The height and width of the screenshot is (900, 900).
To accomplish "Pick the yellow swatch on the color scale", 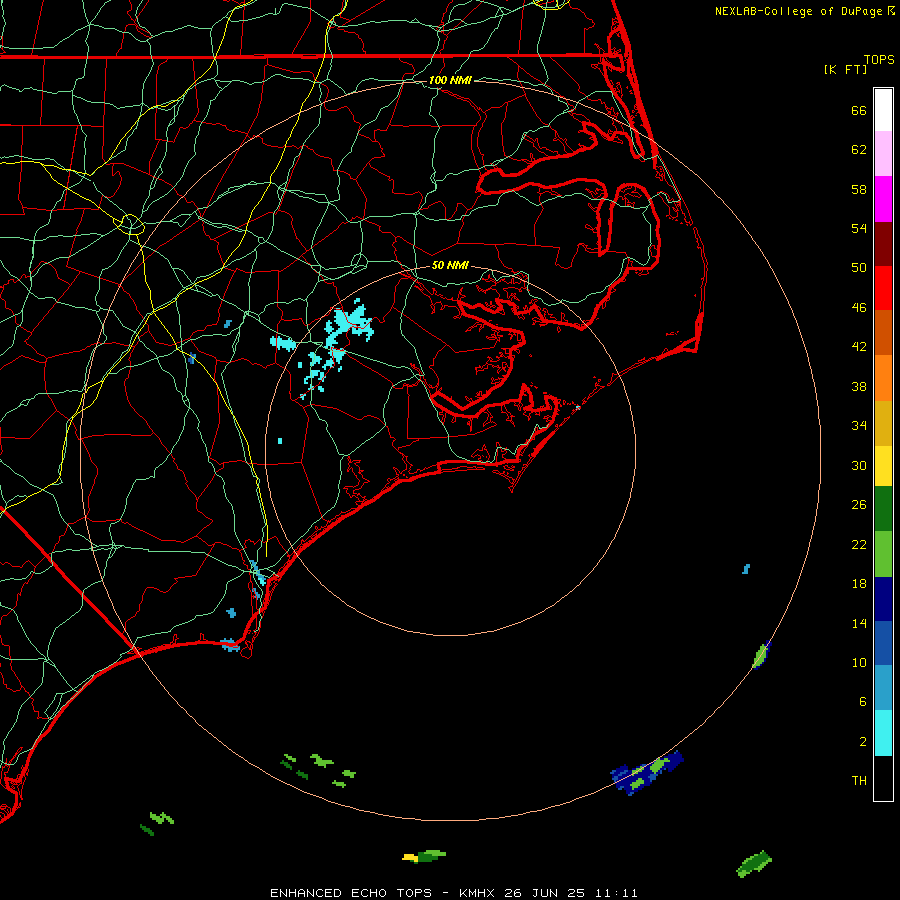I will pyautogui.click(x=883, y=466).
